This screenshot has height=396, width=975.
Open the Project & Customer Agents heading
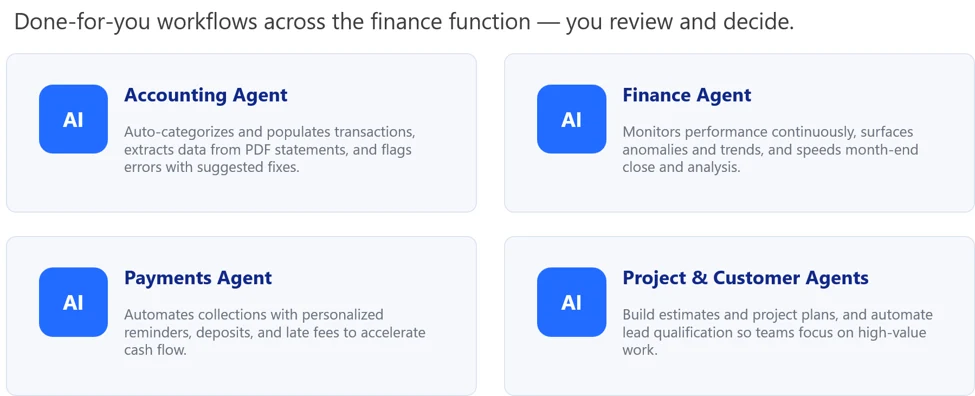tap(745, 278)
